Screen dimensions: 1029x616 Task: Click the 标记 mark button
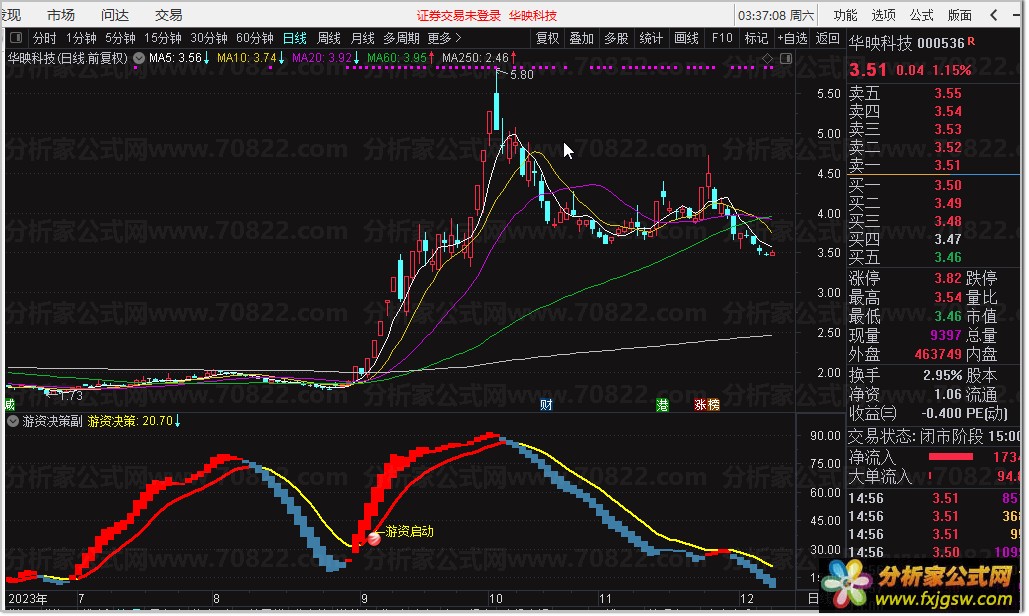[x=756, y=38]
